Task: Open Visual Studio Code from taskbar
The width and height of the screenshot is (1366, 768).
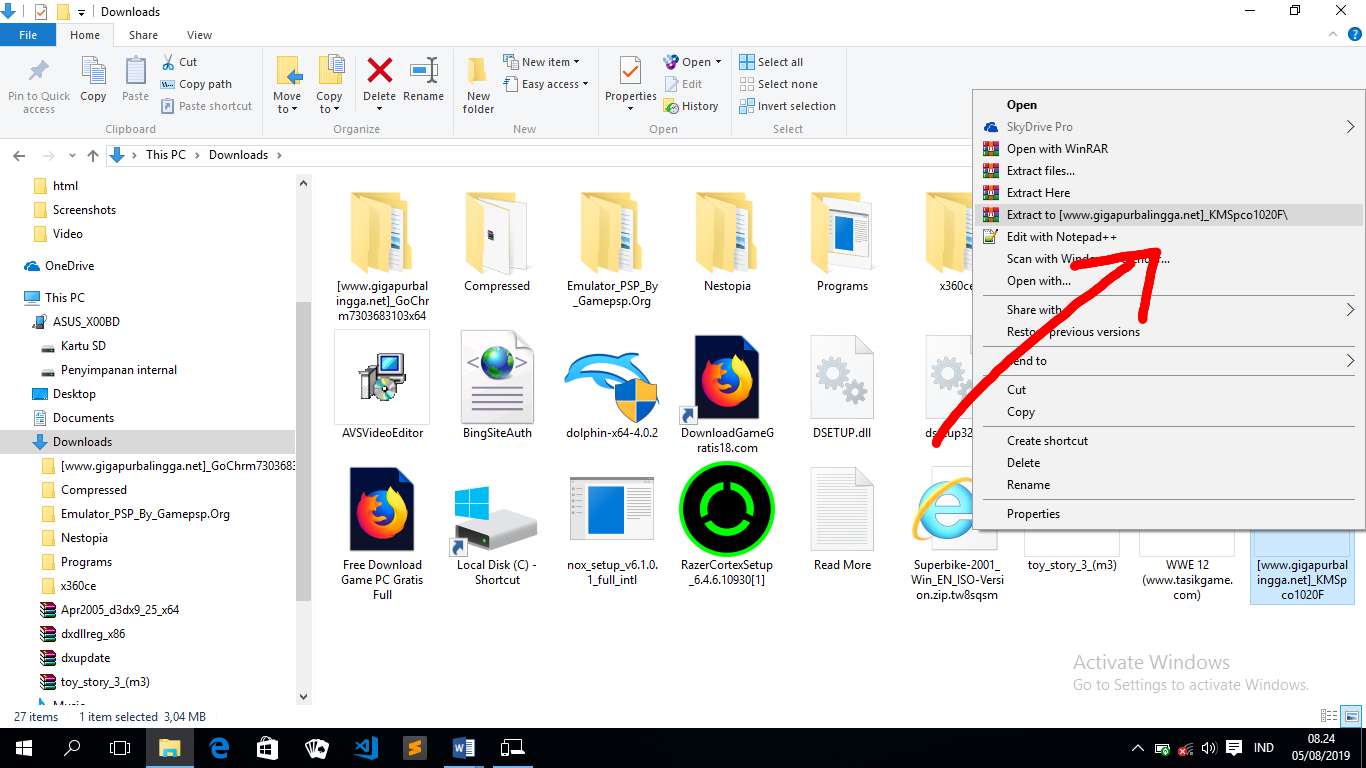Action: (x=365, y=748)
